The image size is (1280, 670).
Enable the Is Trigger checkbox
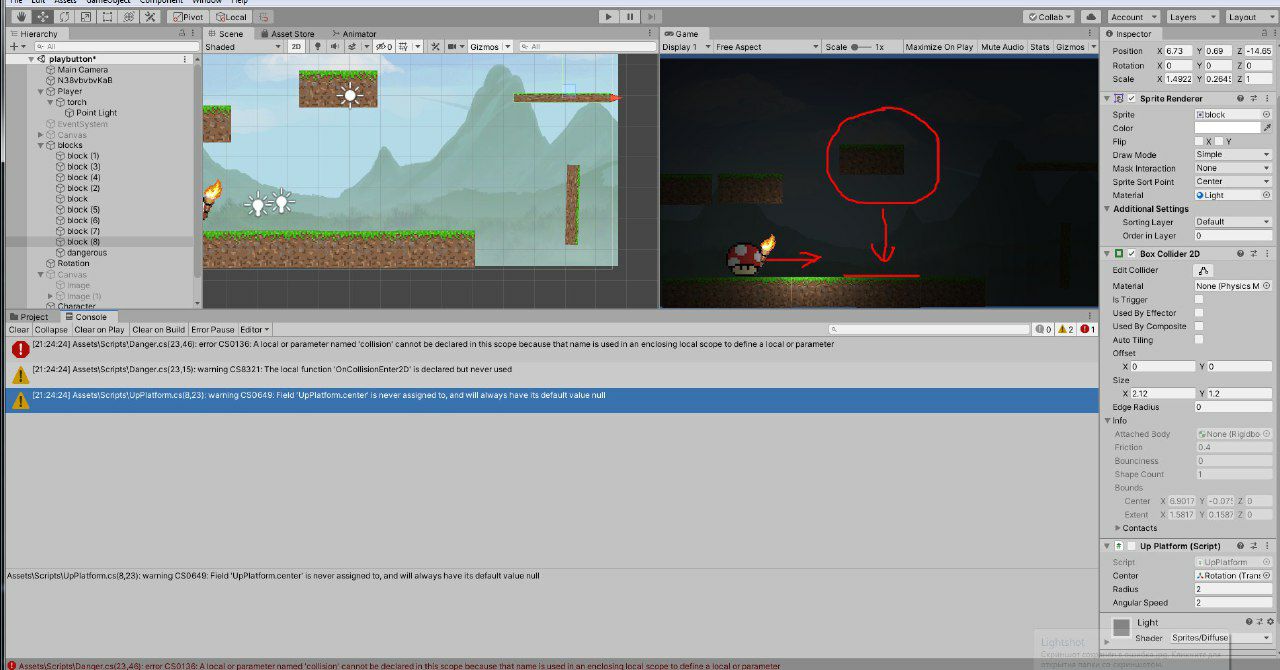pyautogui.click(x=1199, y=300)
